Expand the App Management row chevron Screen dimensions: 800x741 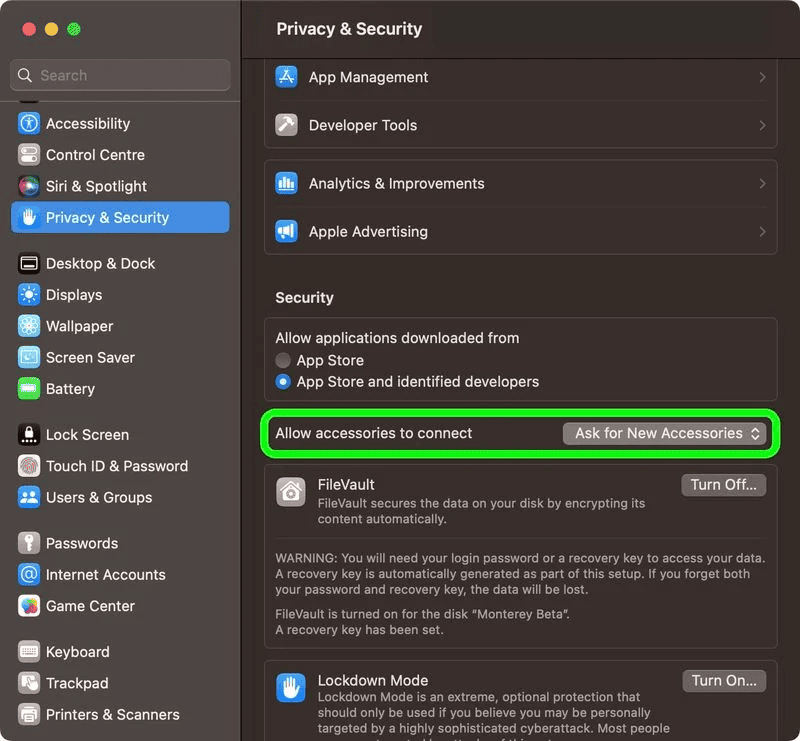762,78
